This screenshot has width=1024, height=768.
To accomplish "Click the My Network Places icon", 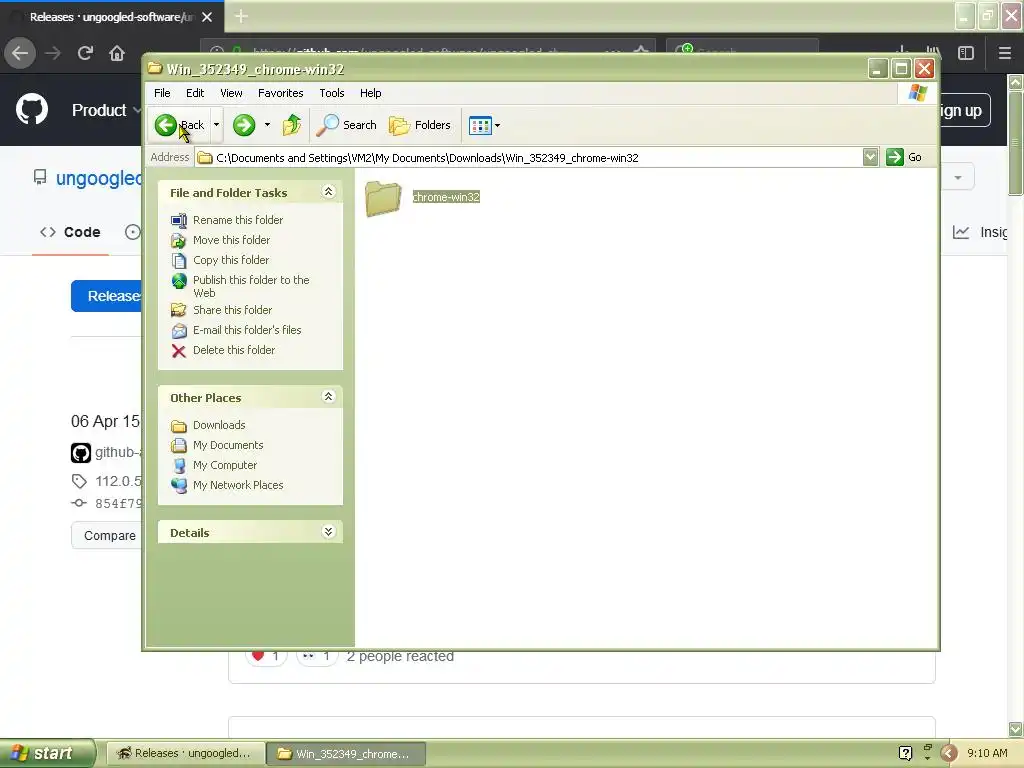I will tap(179, 486).
